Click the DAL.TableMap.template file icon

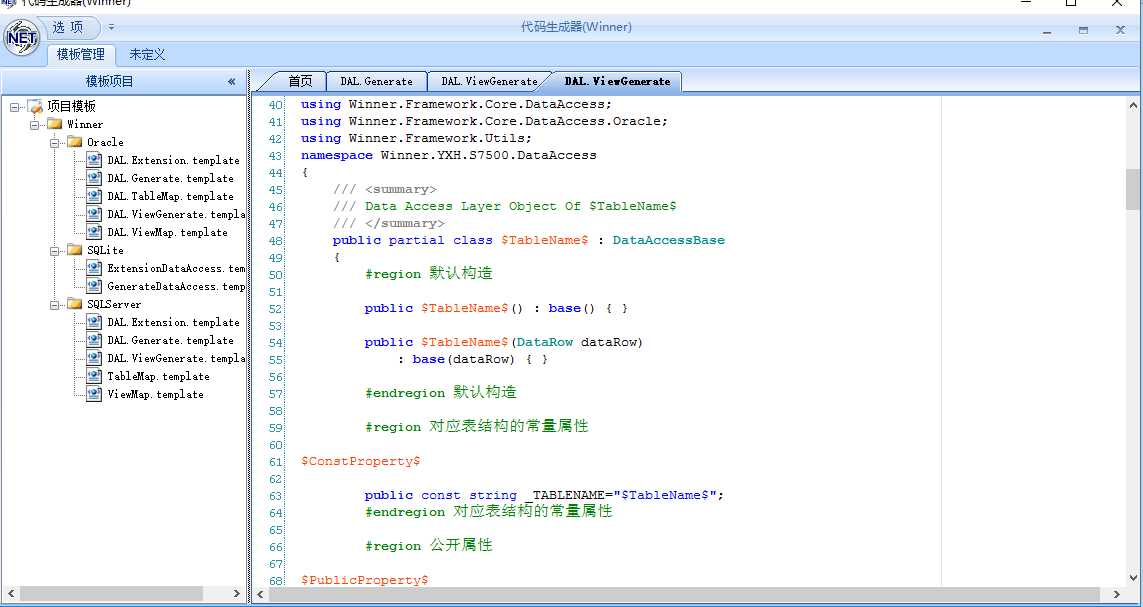tap(94, 196)
